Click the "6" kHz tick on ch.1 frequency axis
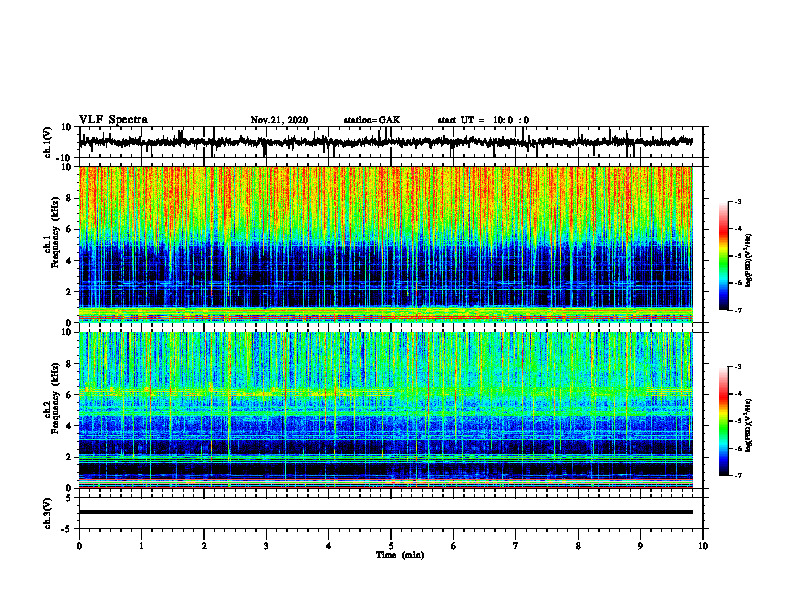The width and height of the screenshot is (792, 612). point(69,229)
